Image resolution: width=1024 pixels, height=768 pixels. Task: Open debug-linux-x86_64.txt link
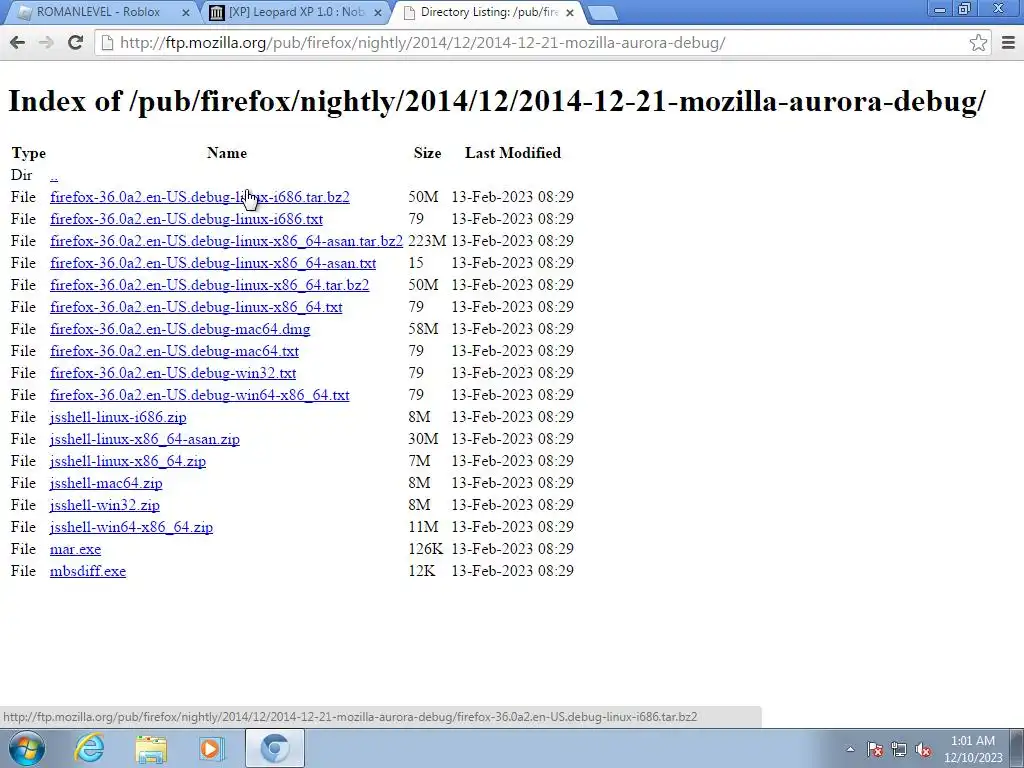click(196, 307)
